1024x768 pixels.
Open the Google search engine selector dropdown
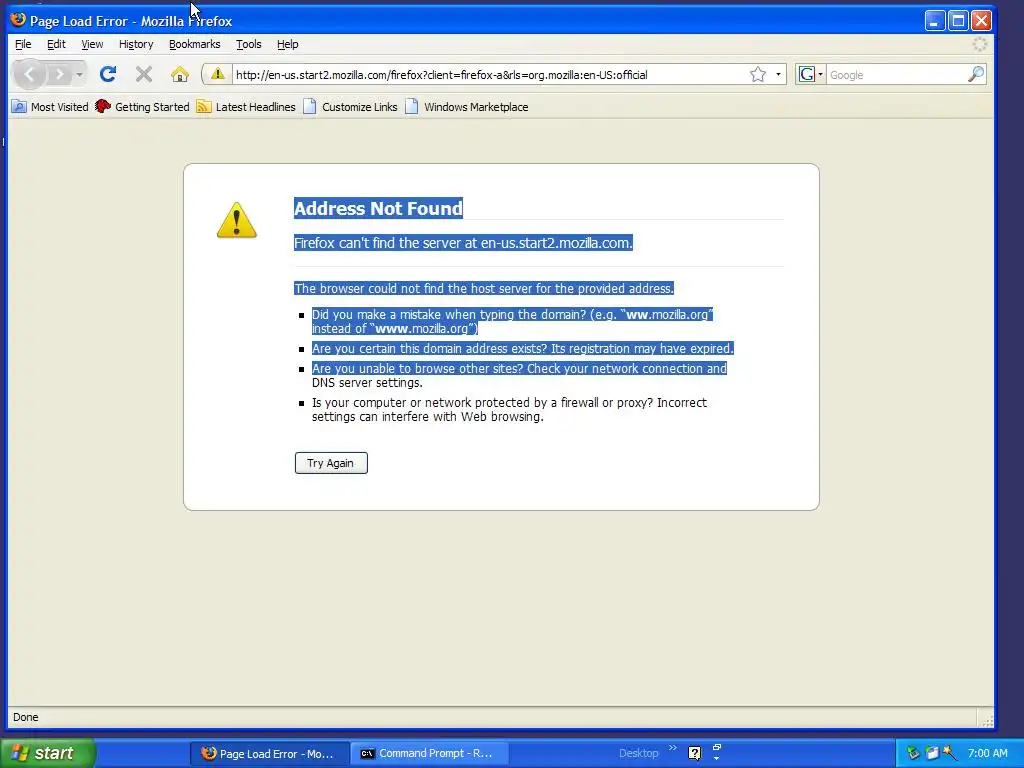(810, 74)
